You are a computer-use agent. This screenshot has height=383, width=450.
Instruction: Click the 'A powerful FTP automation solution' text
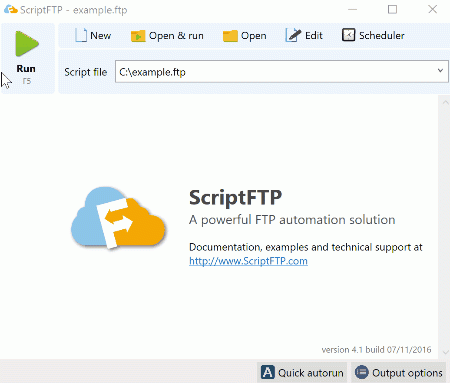click(292, 220)
